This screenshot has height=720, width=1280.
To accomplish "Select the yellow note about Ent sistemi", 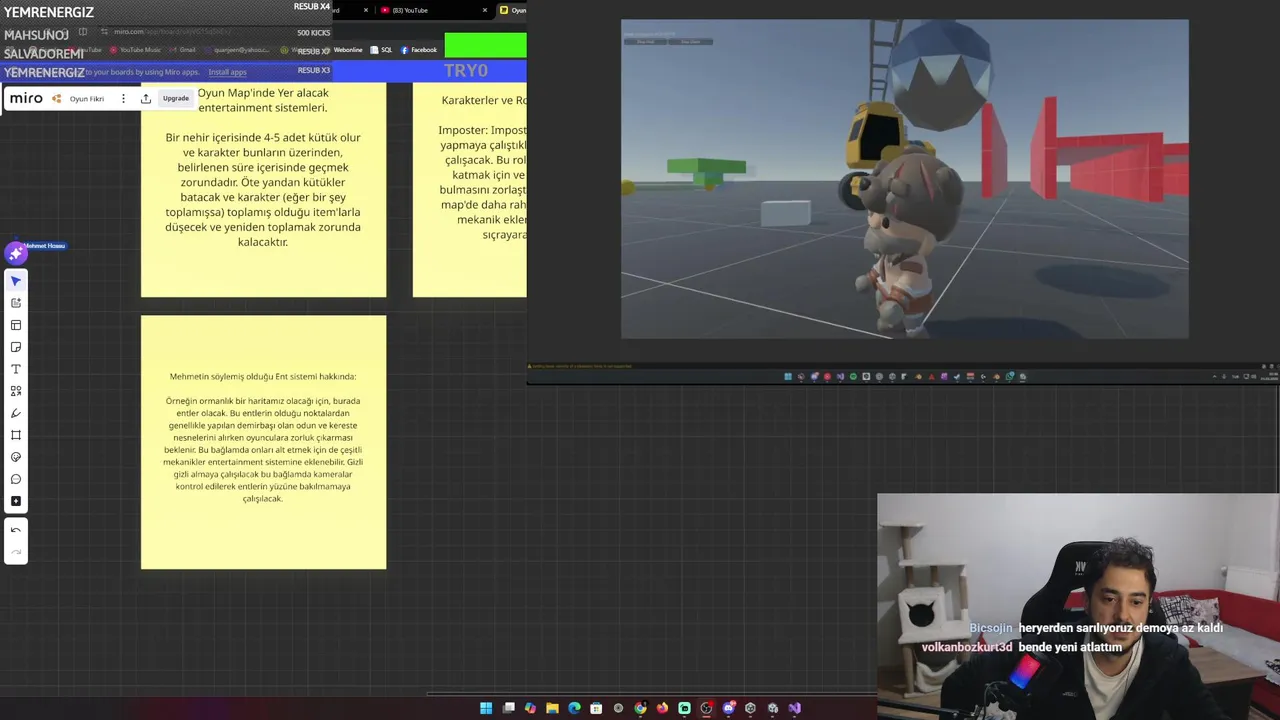I will [263, 442].
